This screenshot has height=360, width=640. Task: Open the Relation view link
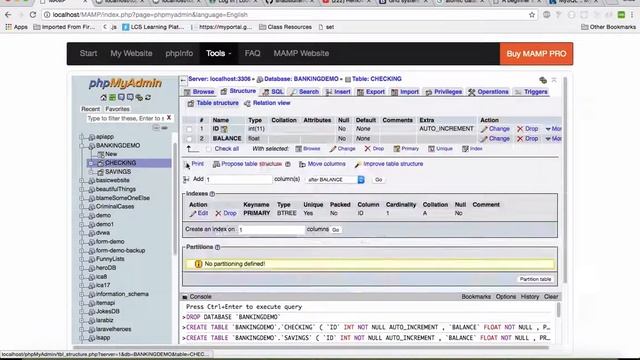[x=267, y=103]
